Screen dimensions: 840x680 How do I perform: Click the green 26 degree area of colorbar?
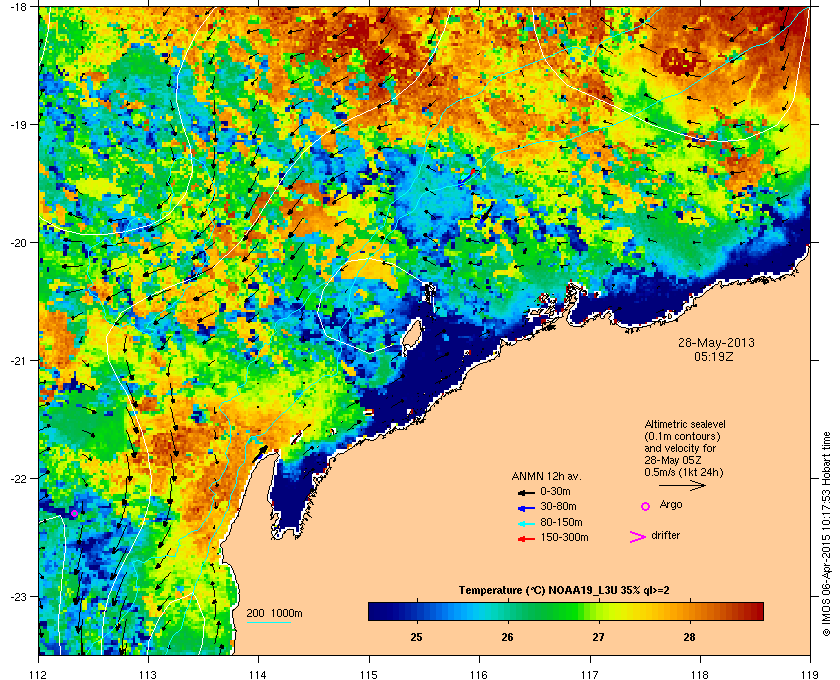tap(507, 611)
